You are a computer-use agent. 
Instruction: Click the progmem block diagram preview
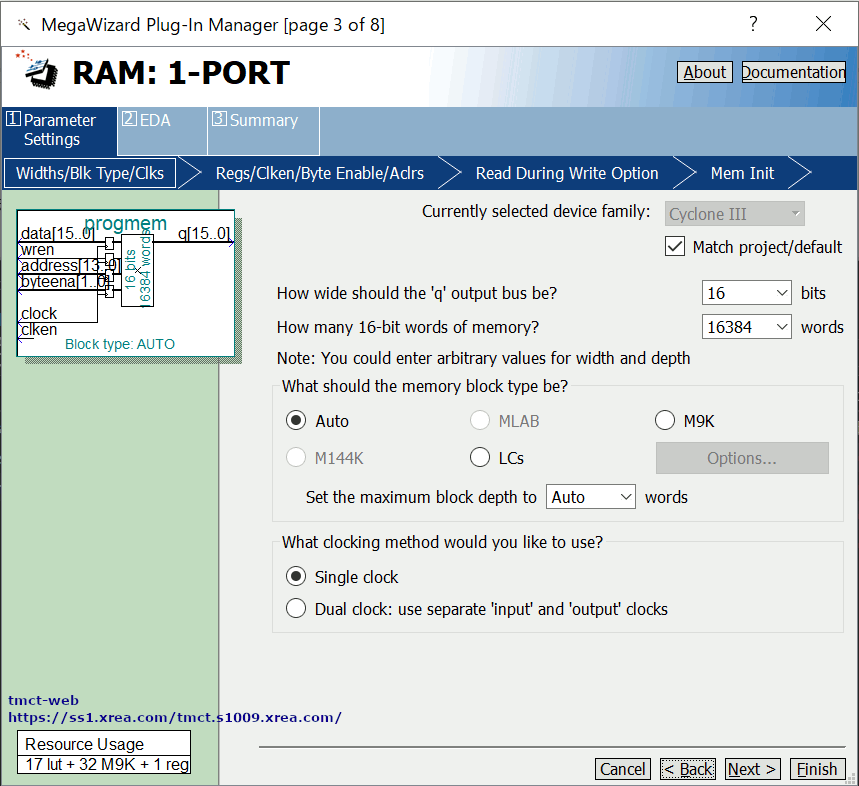(x=125, y=283)
